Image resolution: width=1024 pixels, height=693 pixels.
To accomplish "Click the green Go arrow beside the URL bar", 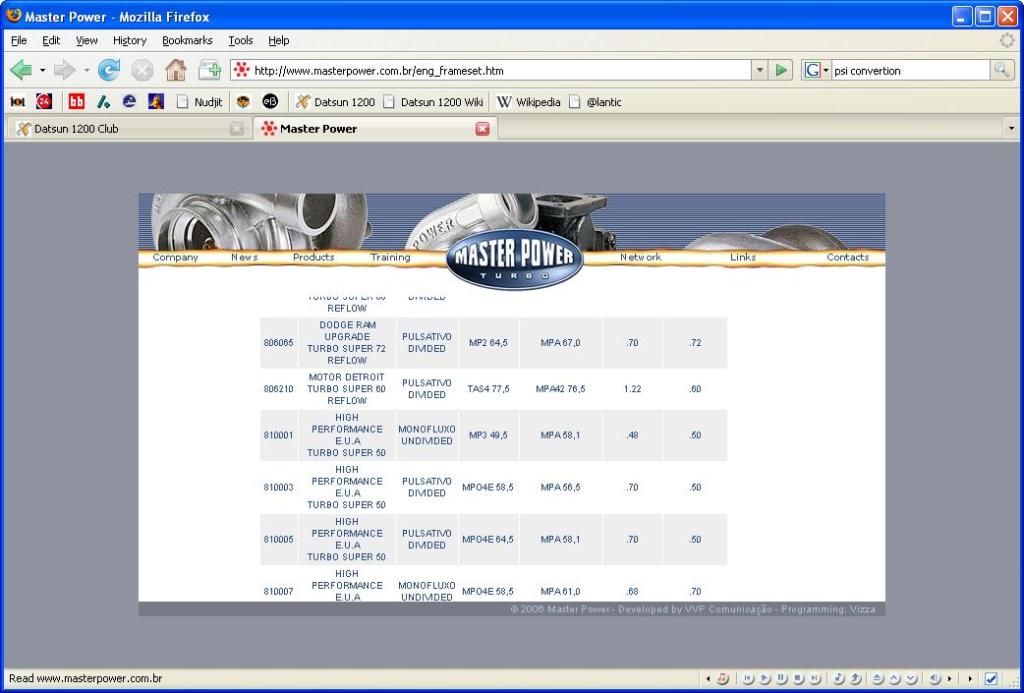I will (780, 70).
